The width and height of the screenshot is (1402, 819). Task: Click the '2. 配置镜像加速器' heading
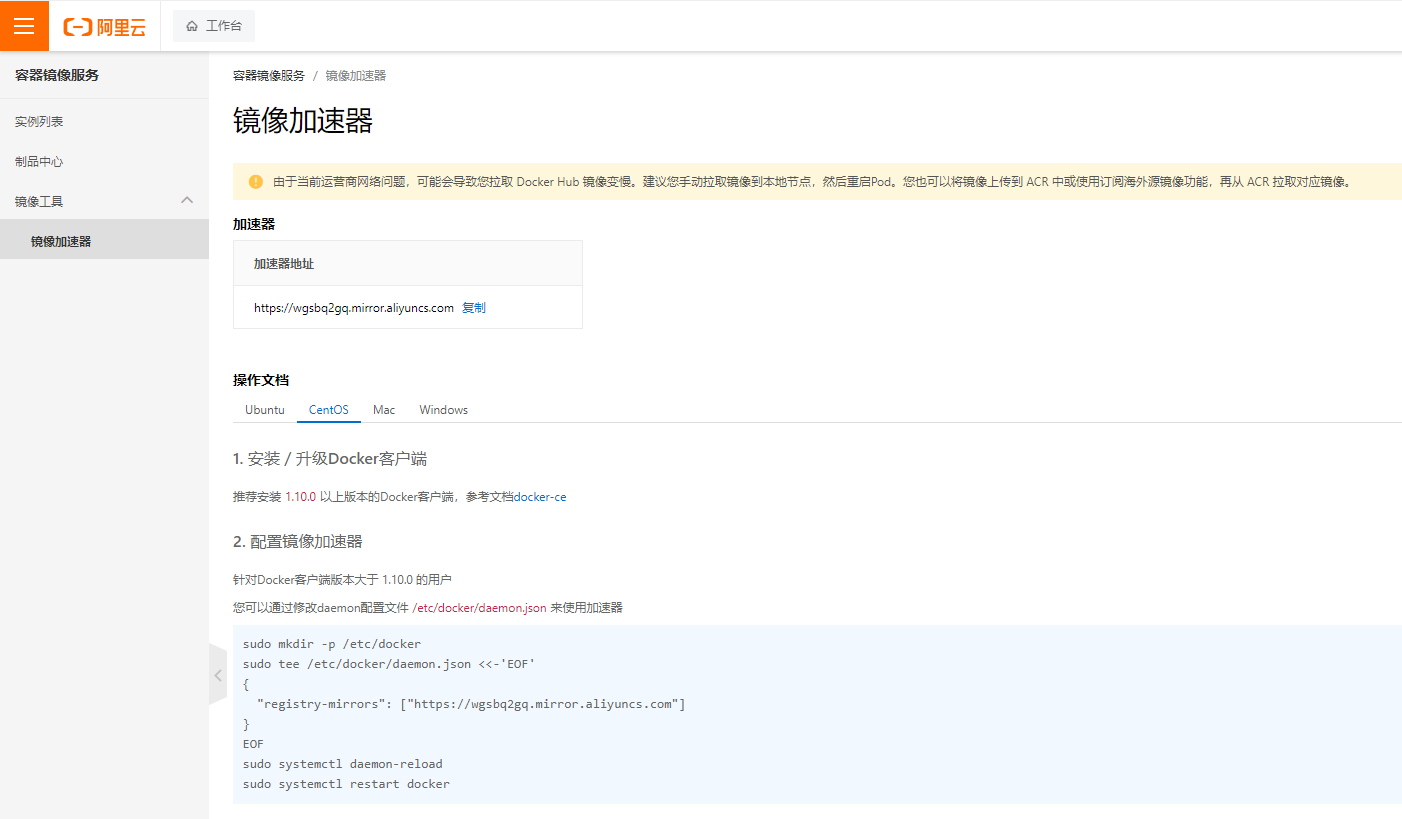298,541
